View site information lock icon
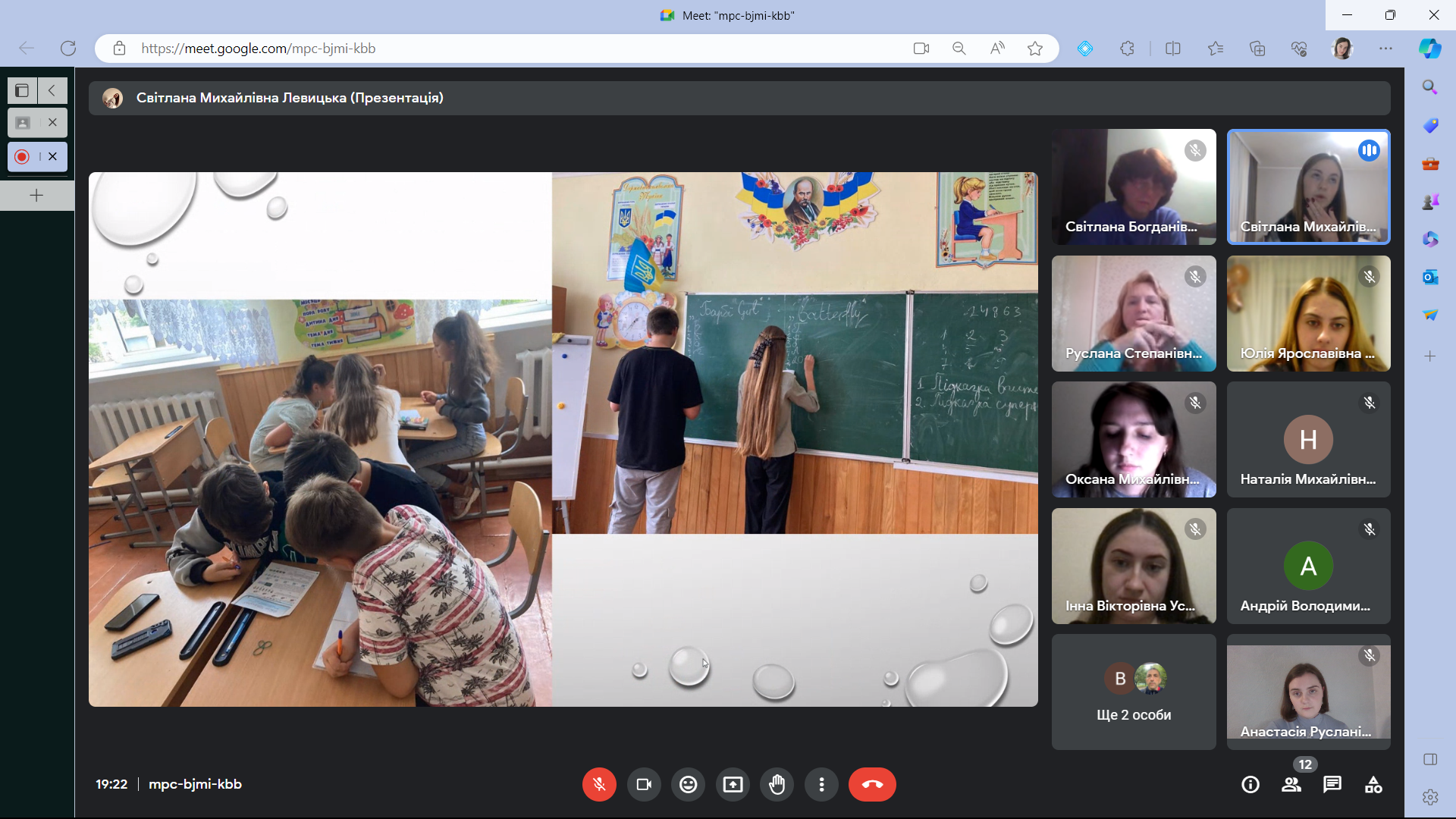This screenshot has width=1456, height=819. tap(119, 49)
